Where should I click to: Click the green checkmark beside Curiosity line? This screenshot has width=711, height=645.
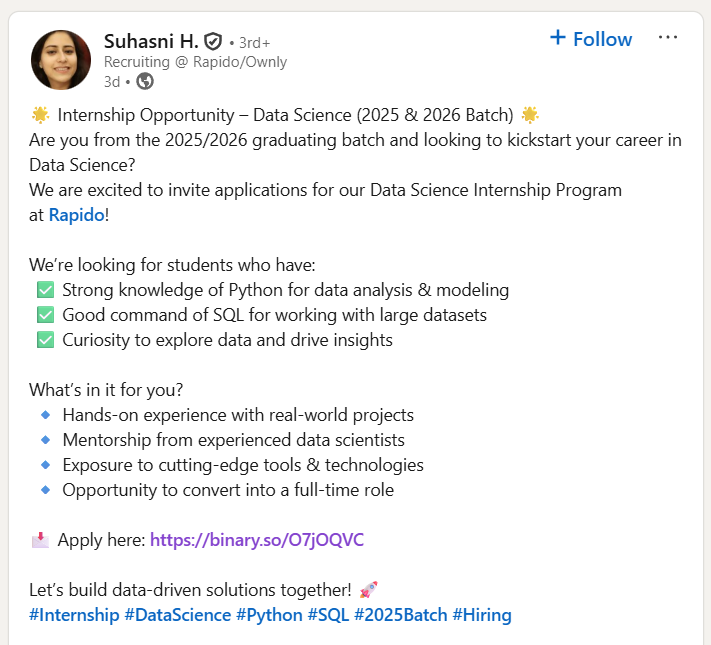click(45, 340)
